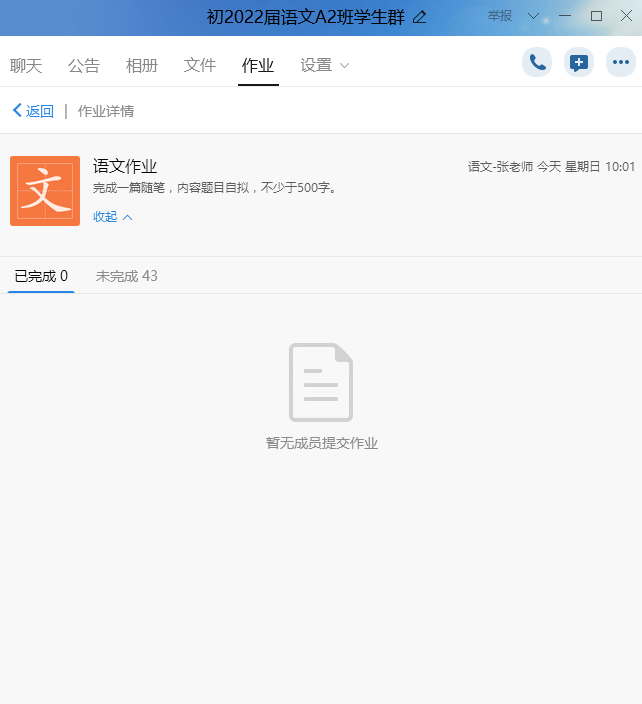Click the 语文作业 homework title
This screenshot has height=704, width=642.
tap(125, 166)
